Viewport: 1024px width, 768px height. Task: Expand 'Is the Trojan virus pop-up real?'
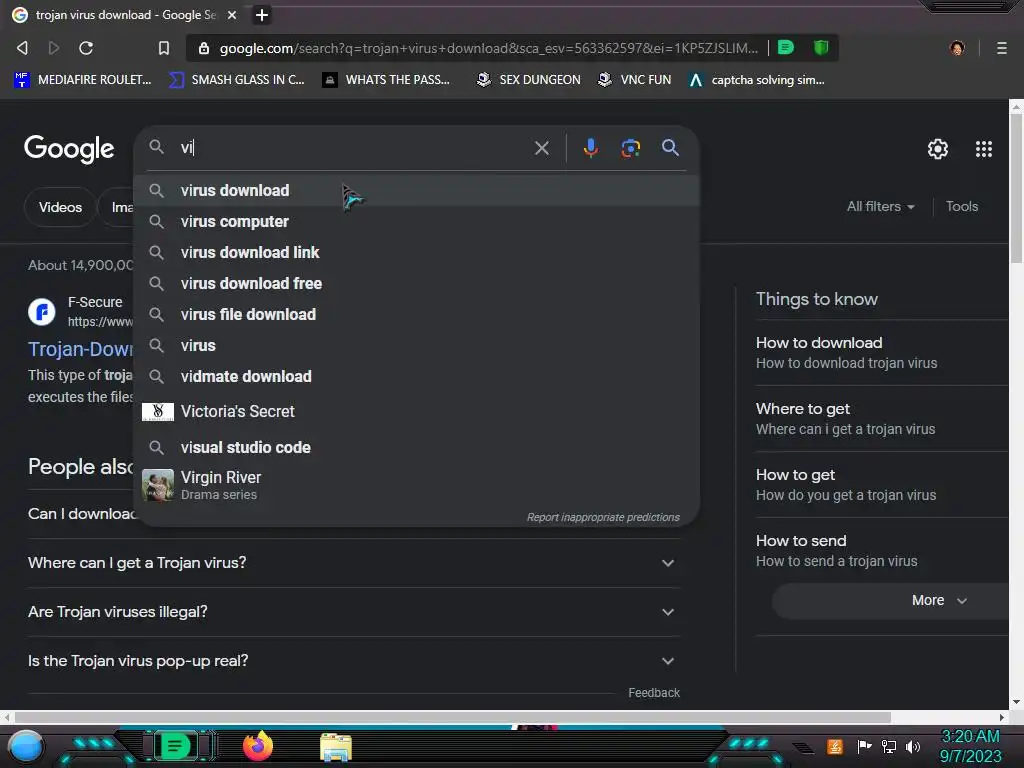click(353, 661)
